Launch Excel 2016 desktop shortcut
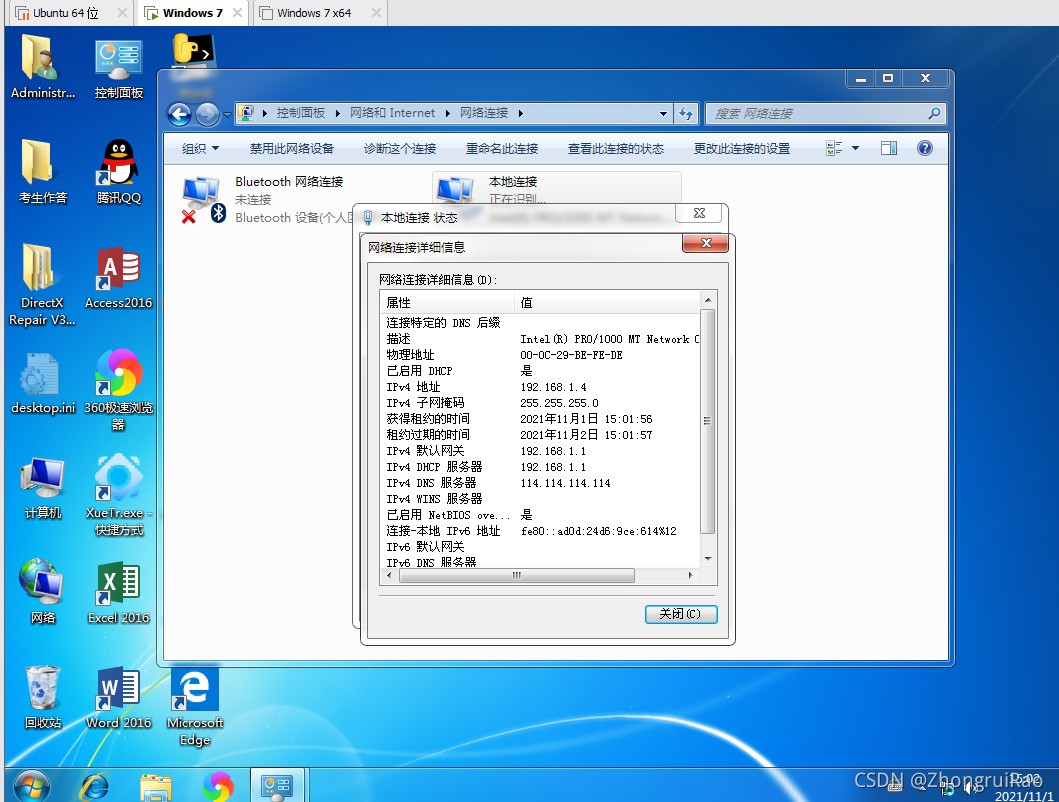Image resolution: width=1059 pixels, height=802 pixels. (118, 593)
